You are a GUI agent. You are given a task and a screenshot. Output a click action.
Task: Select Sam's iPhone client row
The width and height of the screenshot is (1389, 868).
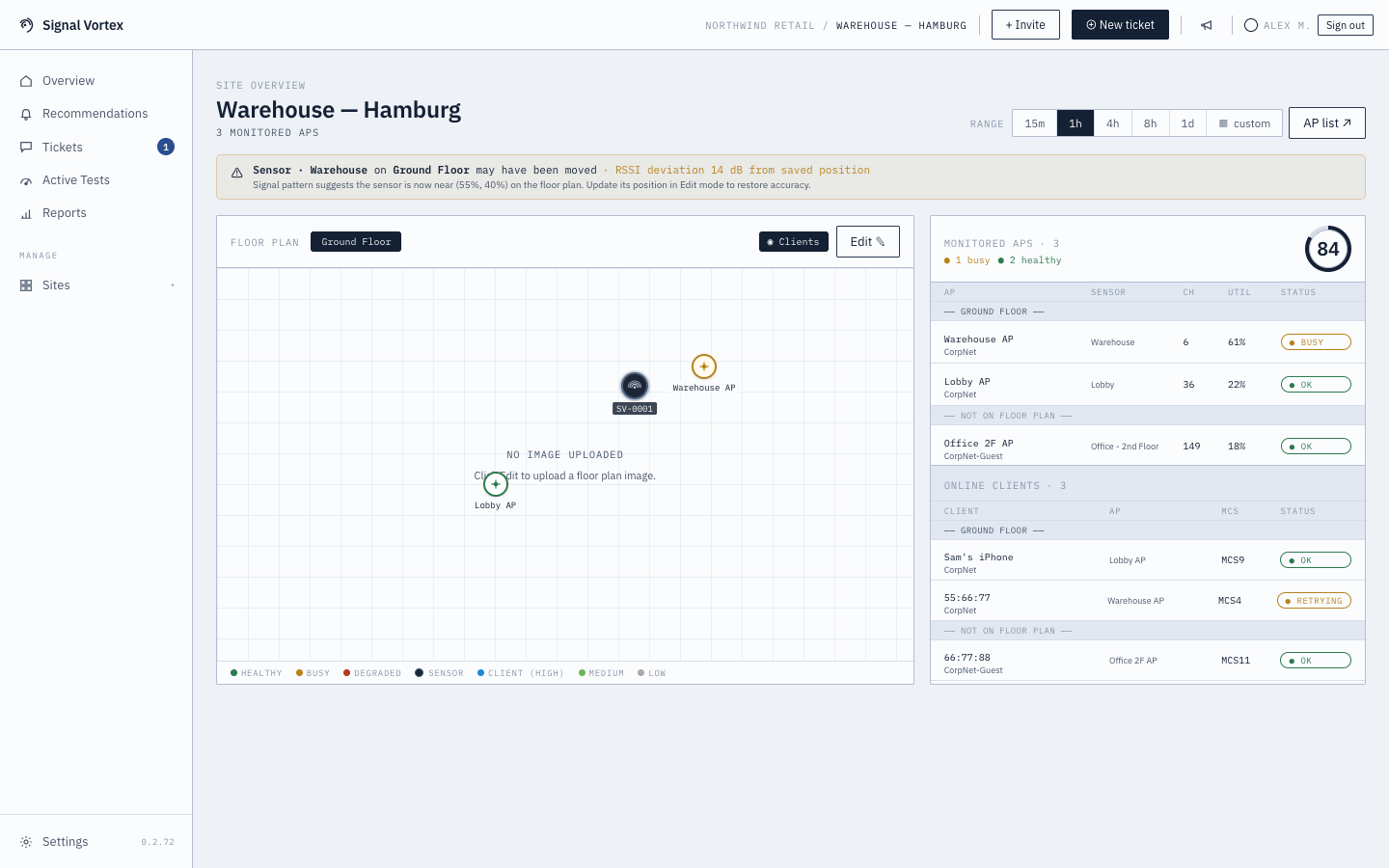point(1148,560)
